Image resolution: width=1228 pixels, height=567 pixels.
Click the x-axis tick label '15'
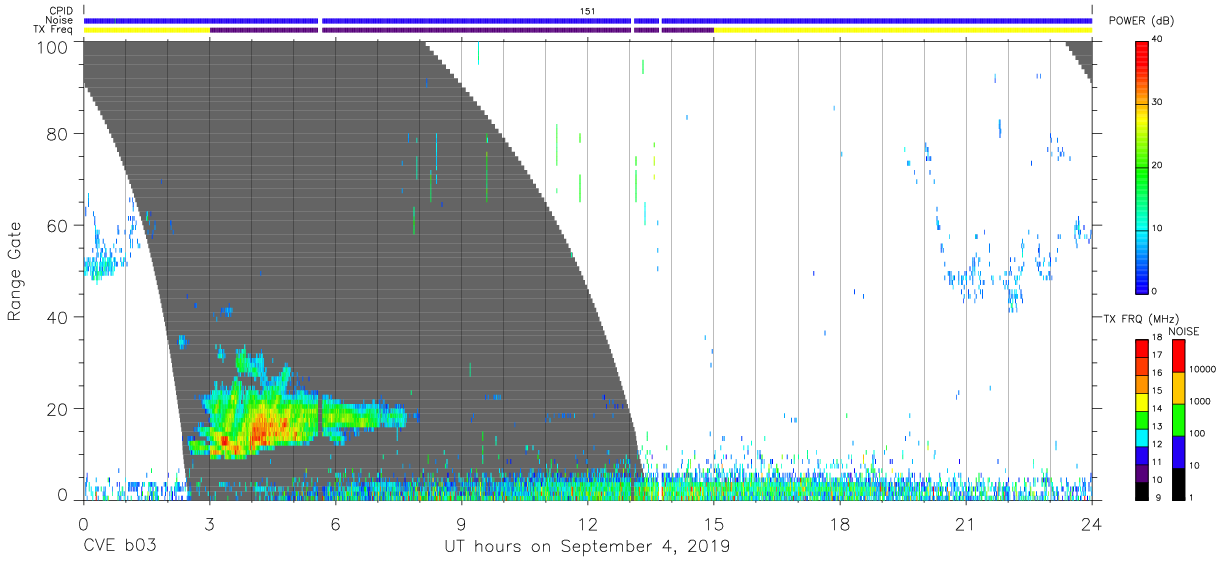tap(714, 524)
